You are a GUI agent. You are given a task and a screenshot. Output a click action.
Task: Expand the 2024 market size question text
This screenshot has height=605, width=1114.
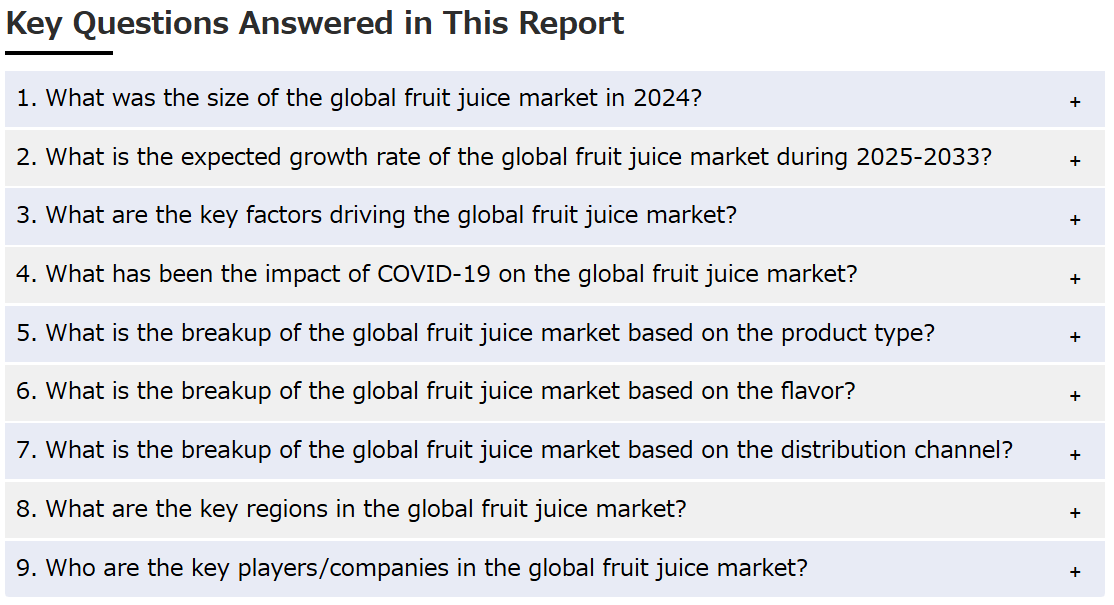359,98
